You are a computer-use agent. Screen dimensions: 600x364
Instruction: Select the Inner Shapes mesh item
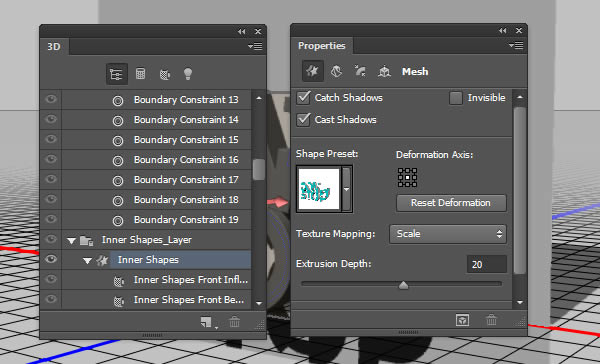pyautogui.click(x=157, y=260)
